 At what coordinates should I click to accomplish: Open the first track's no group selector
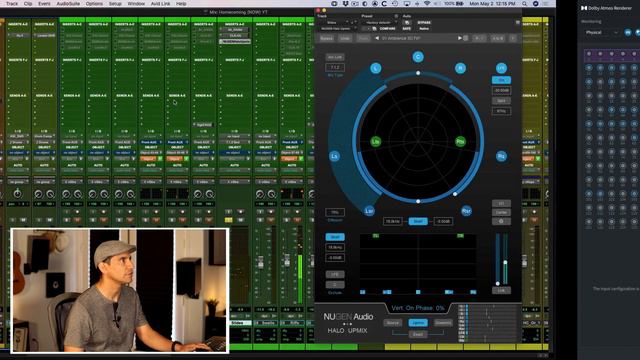pyautogui.click(x=18, y=182)
